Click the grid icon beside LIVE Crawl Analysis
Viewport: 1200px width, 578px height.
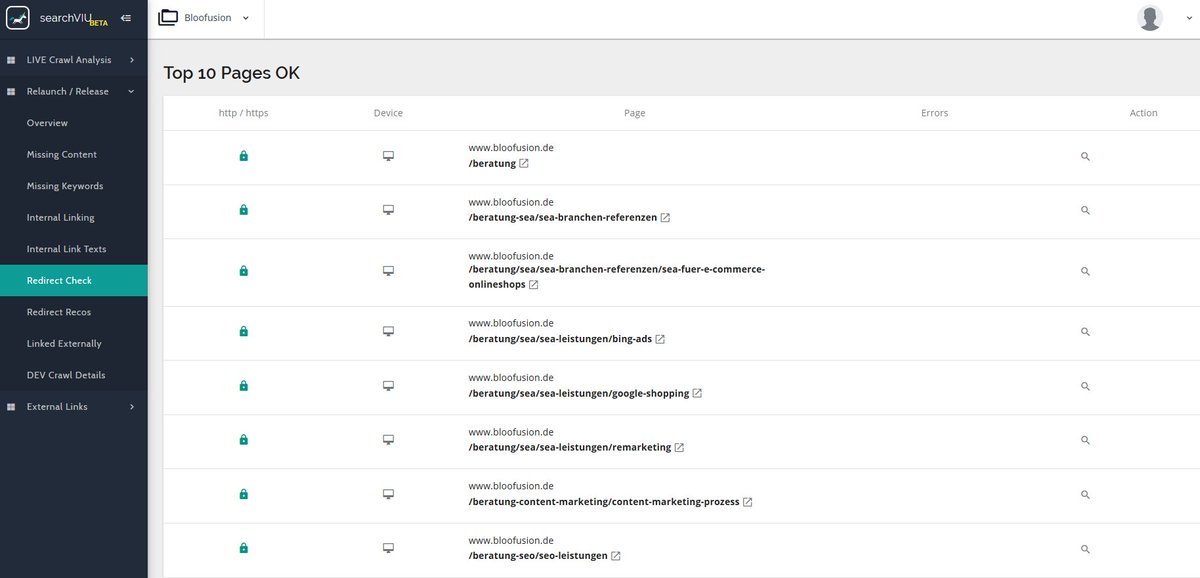(11, 60)
